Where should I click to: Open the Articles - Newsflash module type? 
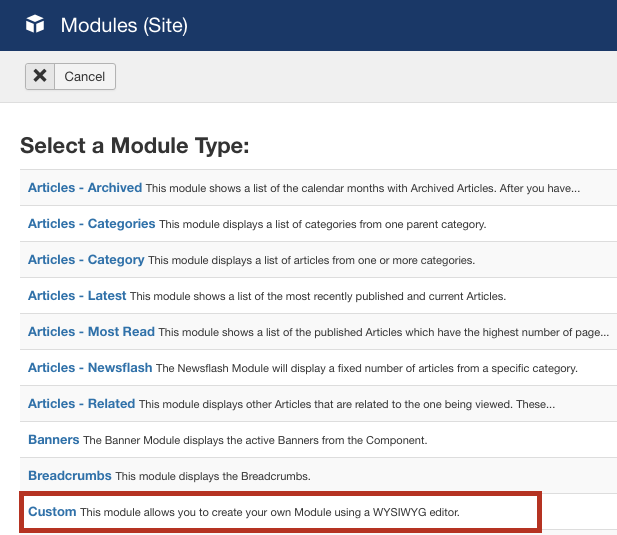pos(90,367)
